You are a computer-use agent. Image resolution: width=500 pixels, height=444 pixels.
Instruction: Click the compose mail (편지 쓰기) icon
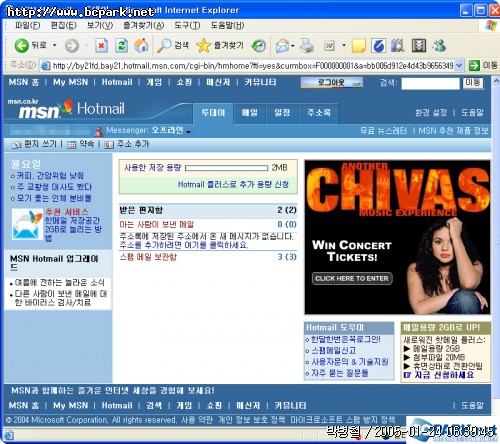[16, 144]
